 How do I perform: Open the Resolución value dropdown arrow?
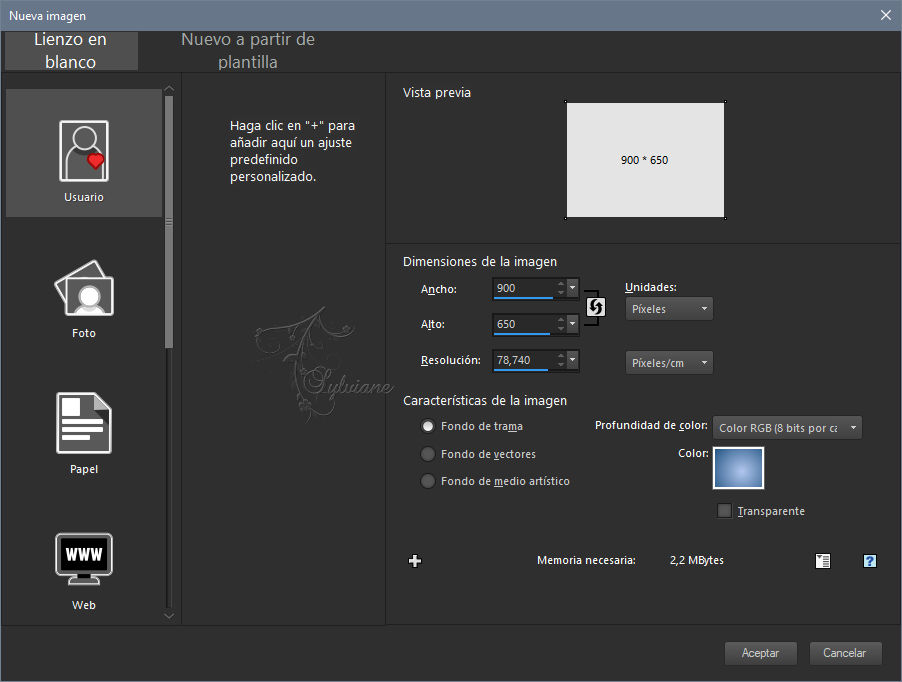pyautogui.click(x=572, y=359)
